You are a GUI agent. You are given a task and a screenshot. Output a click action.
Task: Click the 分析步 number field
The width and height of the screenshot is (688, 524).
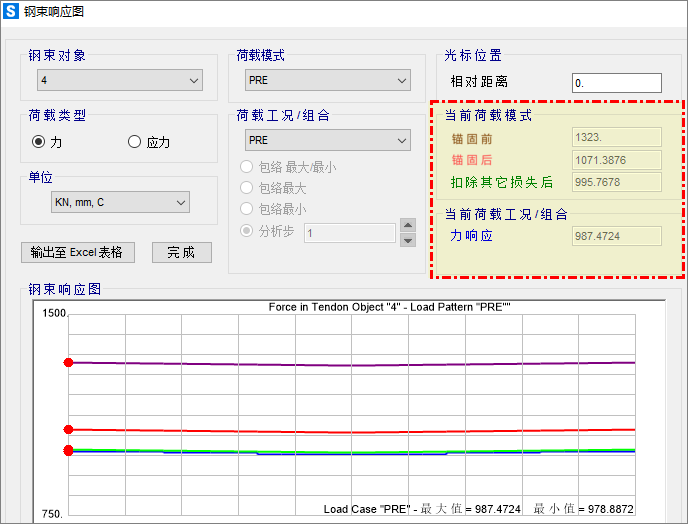click(349, 233)
